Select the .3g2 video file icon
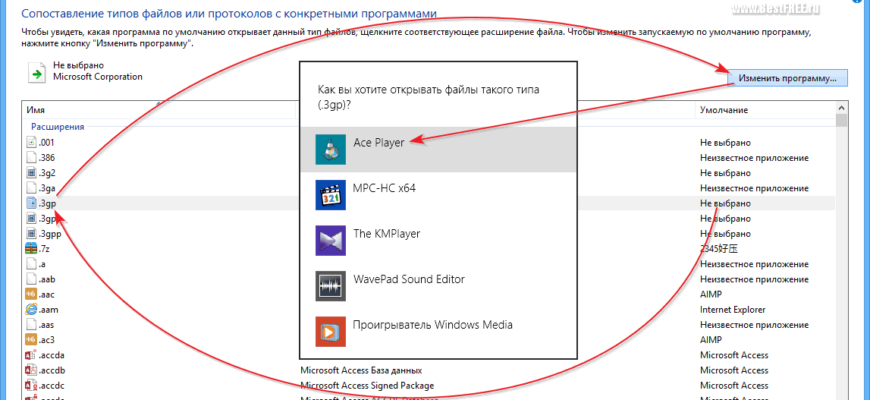 click(31, 173)
